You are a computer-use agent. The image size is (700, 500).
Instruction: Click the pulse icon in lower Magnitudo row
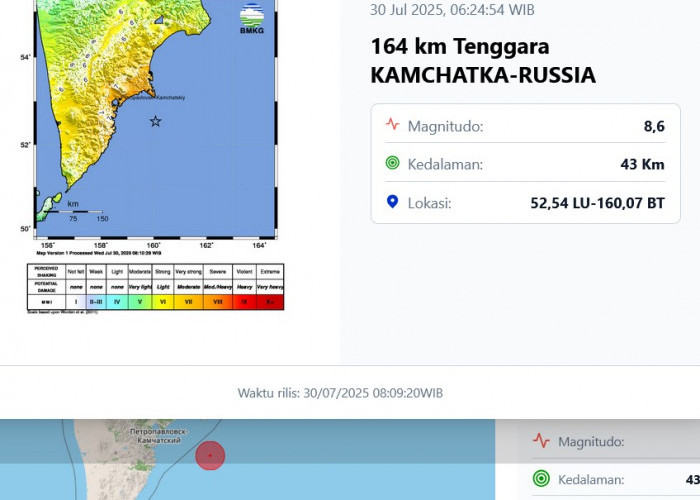click(x=541, y=441)
